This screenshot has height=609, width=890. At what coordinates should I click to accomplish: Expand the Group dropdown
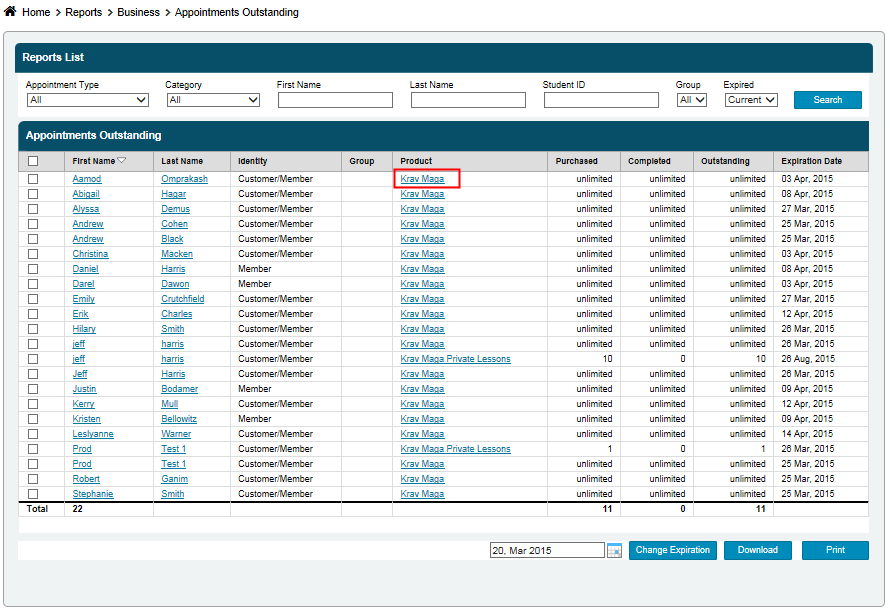(x=692, y=100)
